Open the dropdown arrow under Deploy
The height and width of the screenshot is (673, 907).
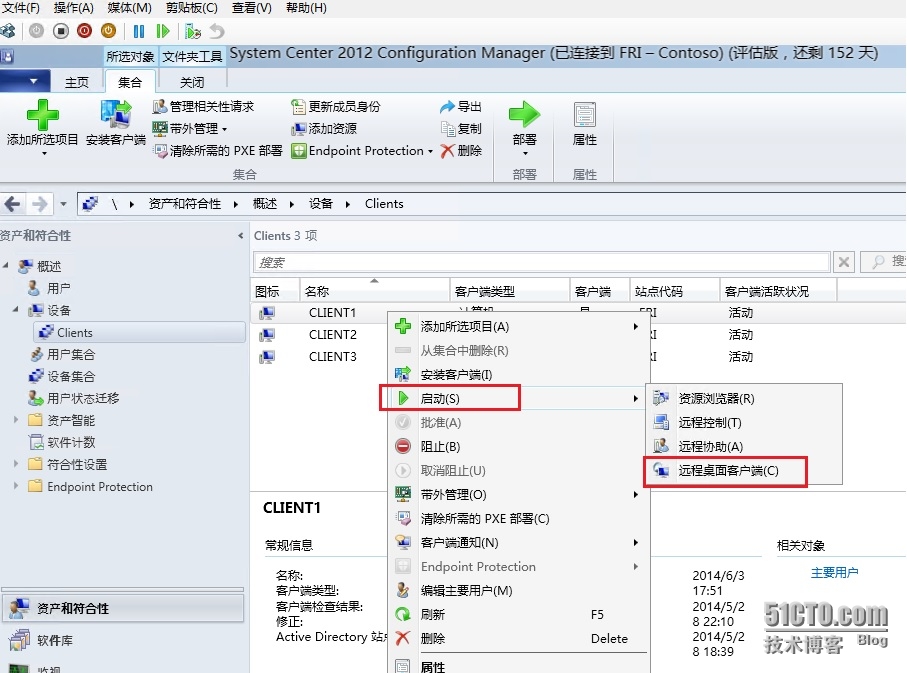pyautogui.click(x=525, y=154)
